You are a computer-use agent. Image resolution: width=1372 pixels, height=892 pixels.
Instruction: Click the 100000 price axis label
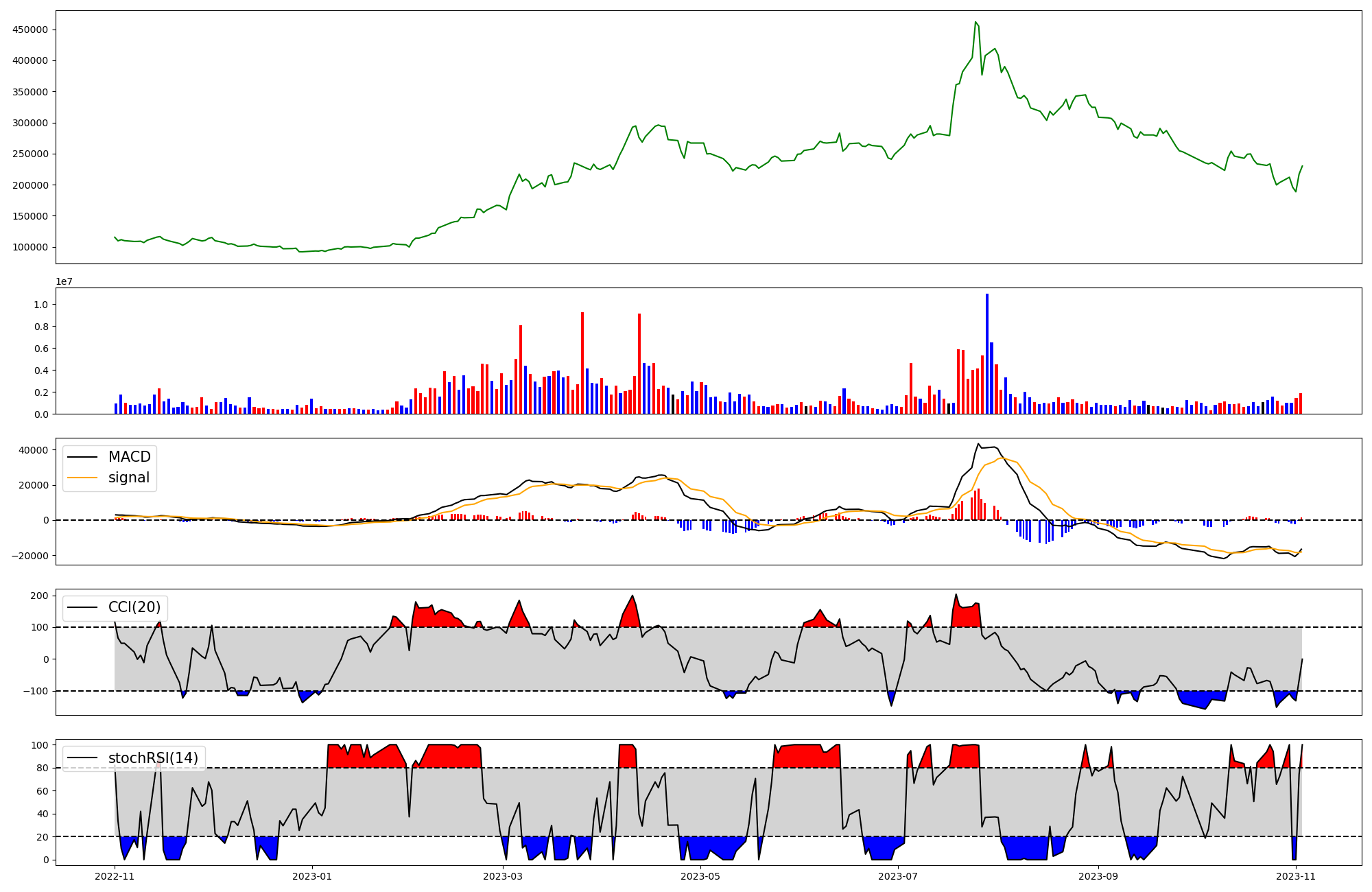click(29, 248)
